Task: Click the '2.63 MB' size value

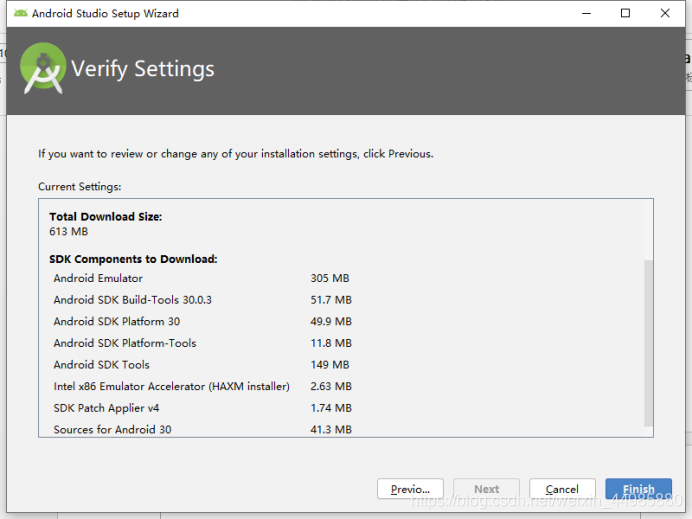Action: pyautogui.click(x=331, y=386)
